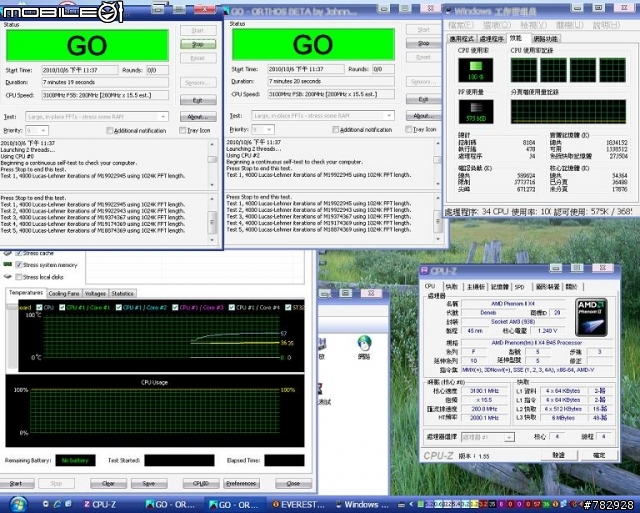This screenshot has height=513, width=640.
Task: Click Clear button in EVEREST
Action: [x=108, y=483]
